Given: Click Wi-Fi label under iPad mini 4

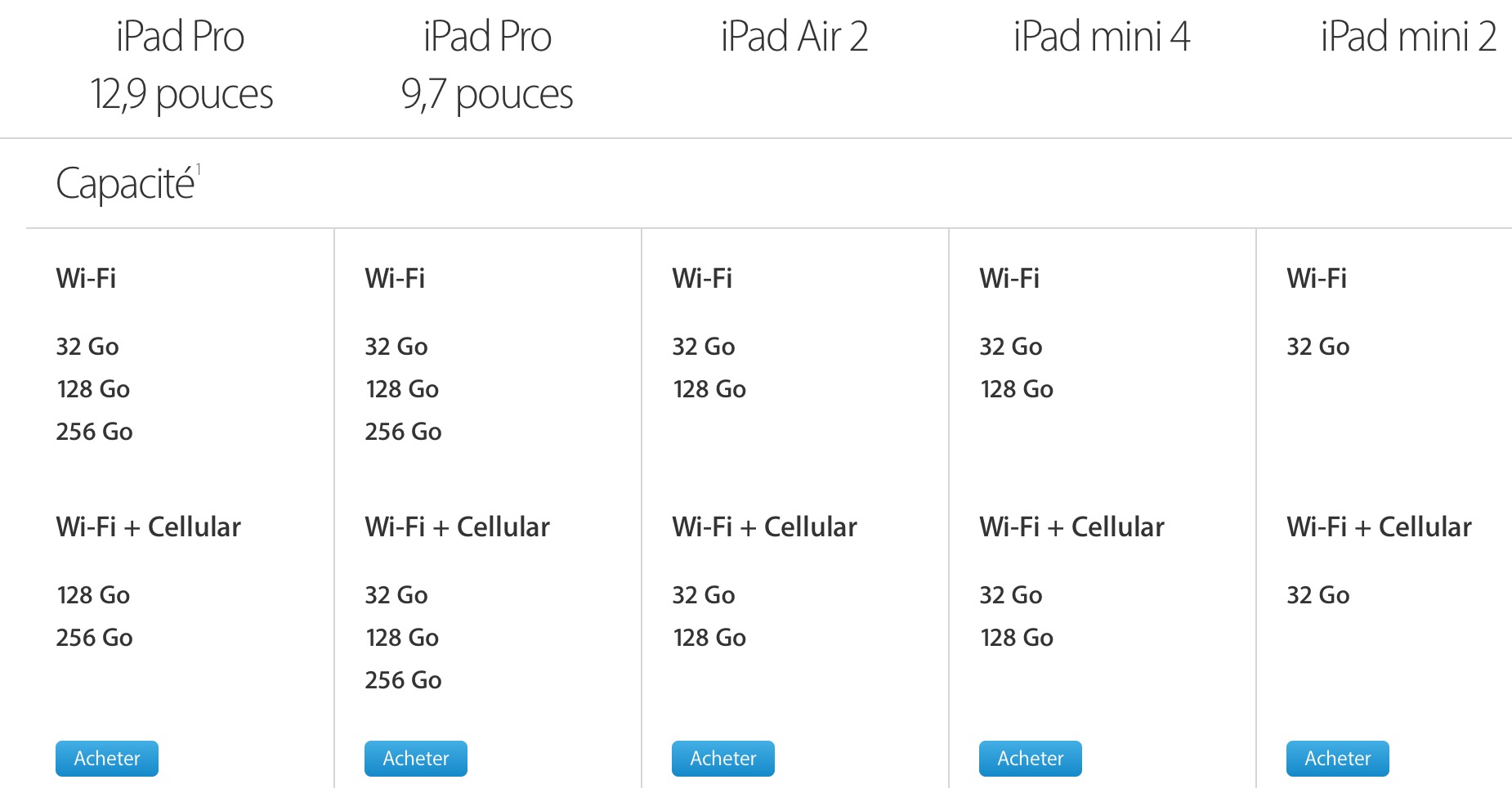Looking at the screenshot, I should [1009, 278].
